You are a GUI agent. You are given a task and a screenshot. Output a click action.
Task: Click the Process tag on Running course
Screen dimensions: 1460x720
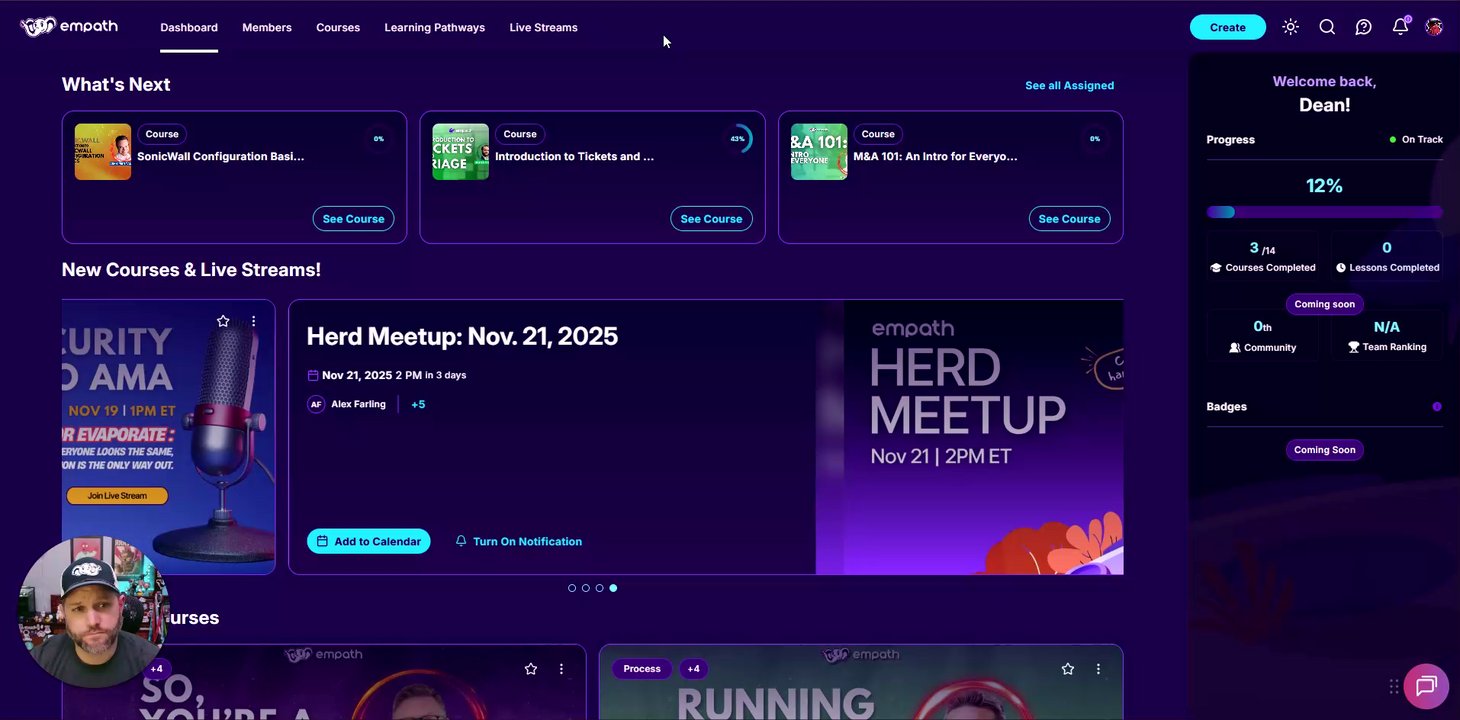click(x=642, y=669)
